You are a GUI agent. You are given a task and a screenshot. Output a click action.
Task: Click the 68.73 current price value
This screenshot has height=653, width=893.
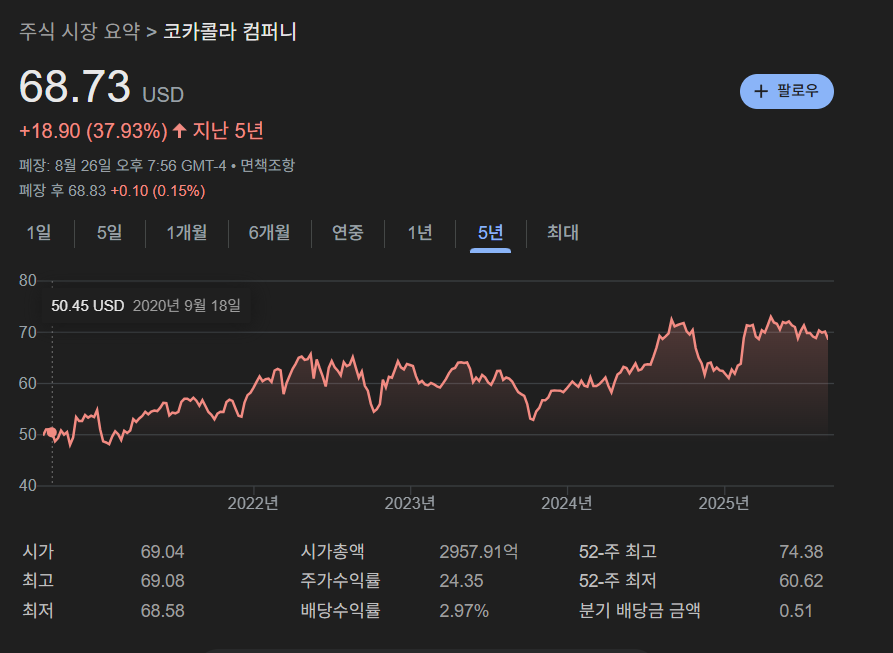pos(75,87)
